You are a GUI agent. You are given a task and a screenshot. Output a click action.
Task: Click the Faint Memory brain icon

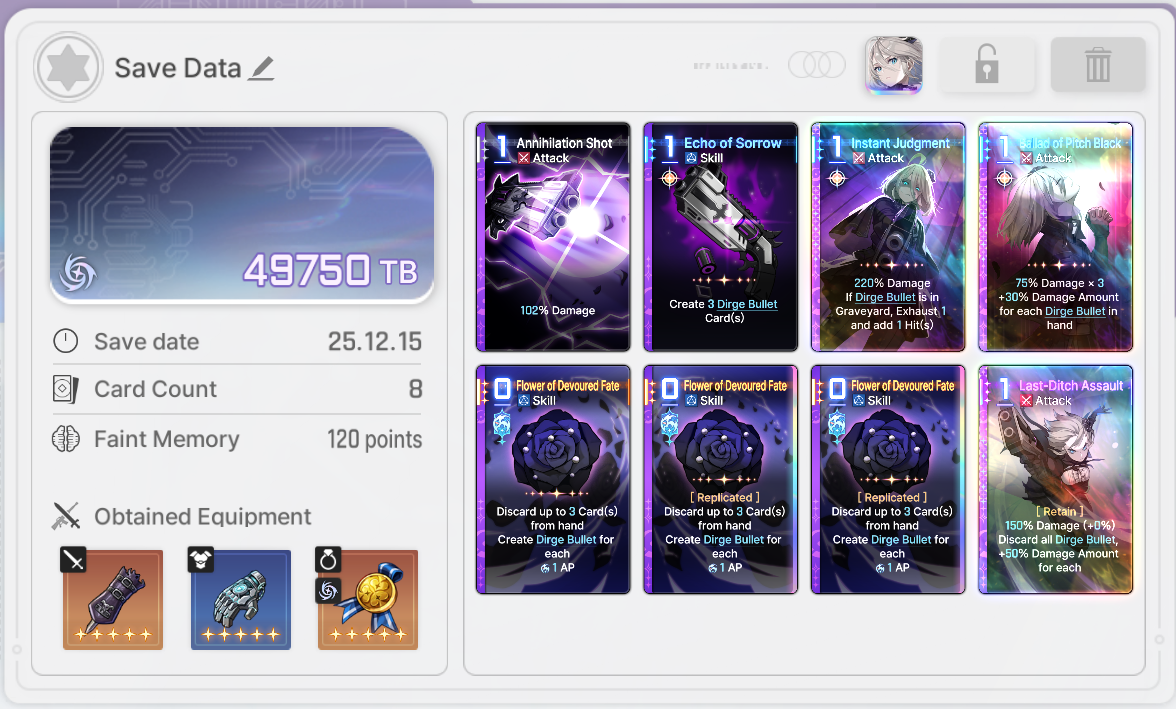(x=66, y=439)
